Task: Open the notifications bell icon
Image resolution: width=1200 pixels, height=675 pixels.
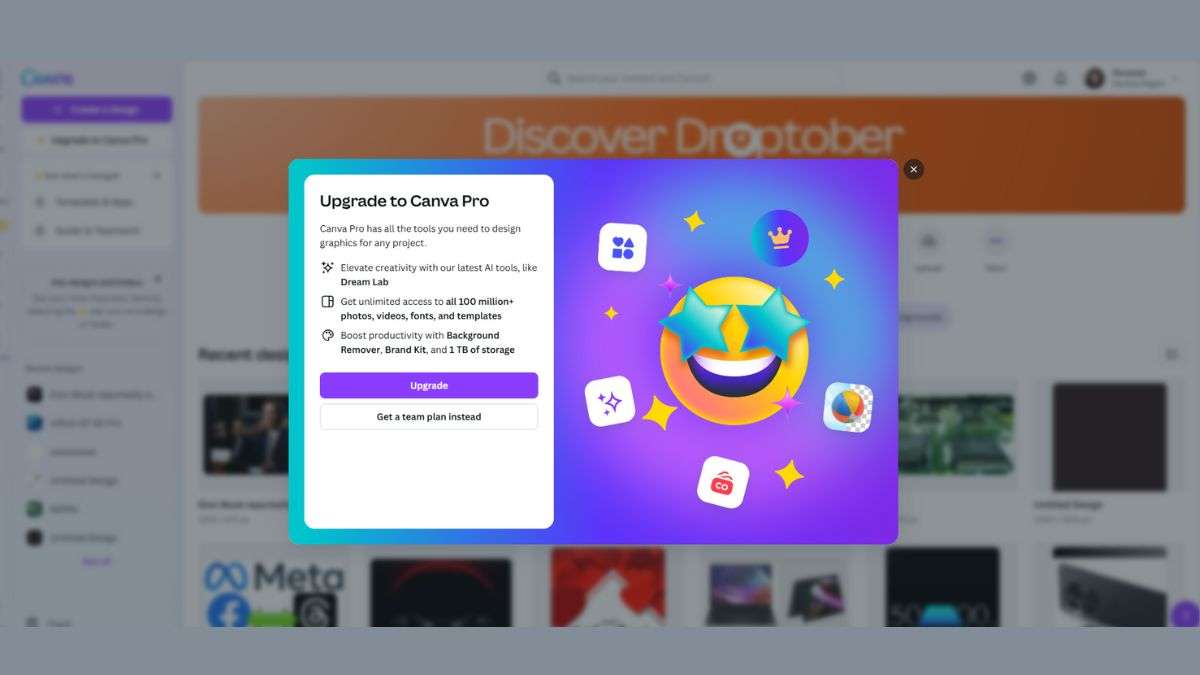Action: click(x=1061, y=78)
